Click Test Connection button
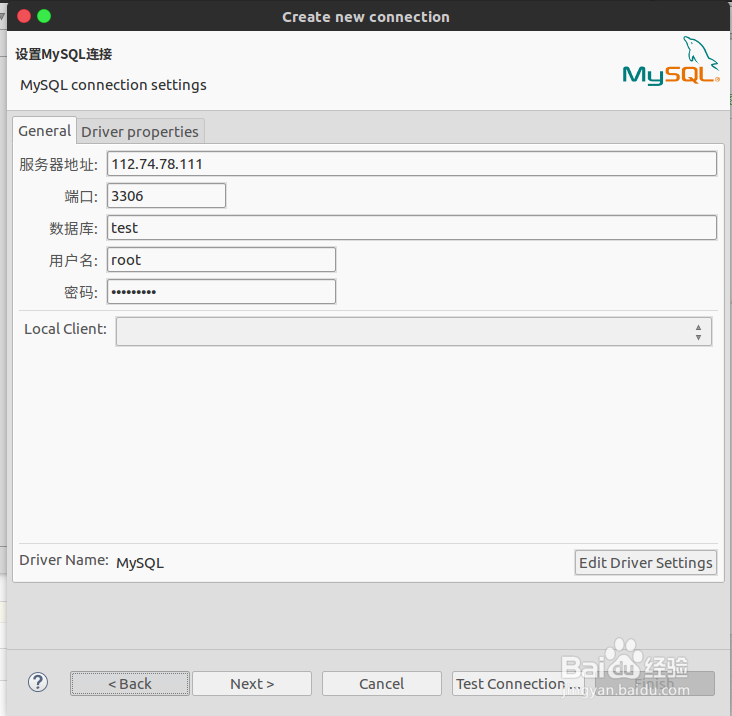This screenshot has height=716, width=732. point(518,684)
